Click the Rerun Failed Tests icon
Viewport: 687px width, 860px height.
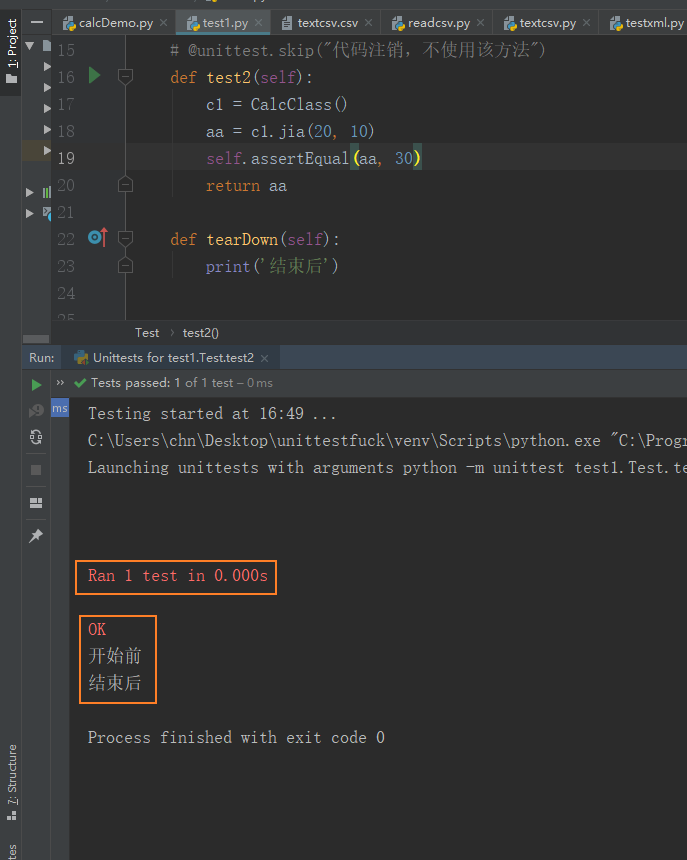[x=36, y=410]
